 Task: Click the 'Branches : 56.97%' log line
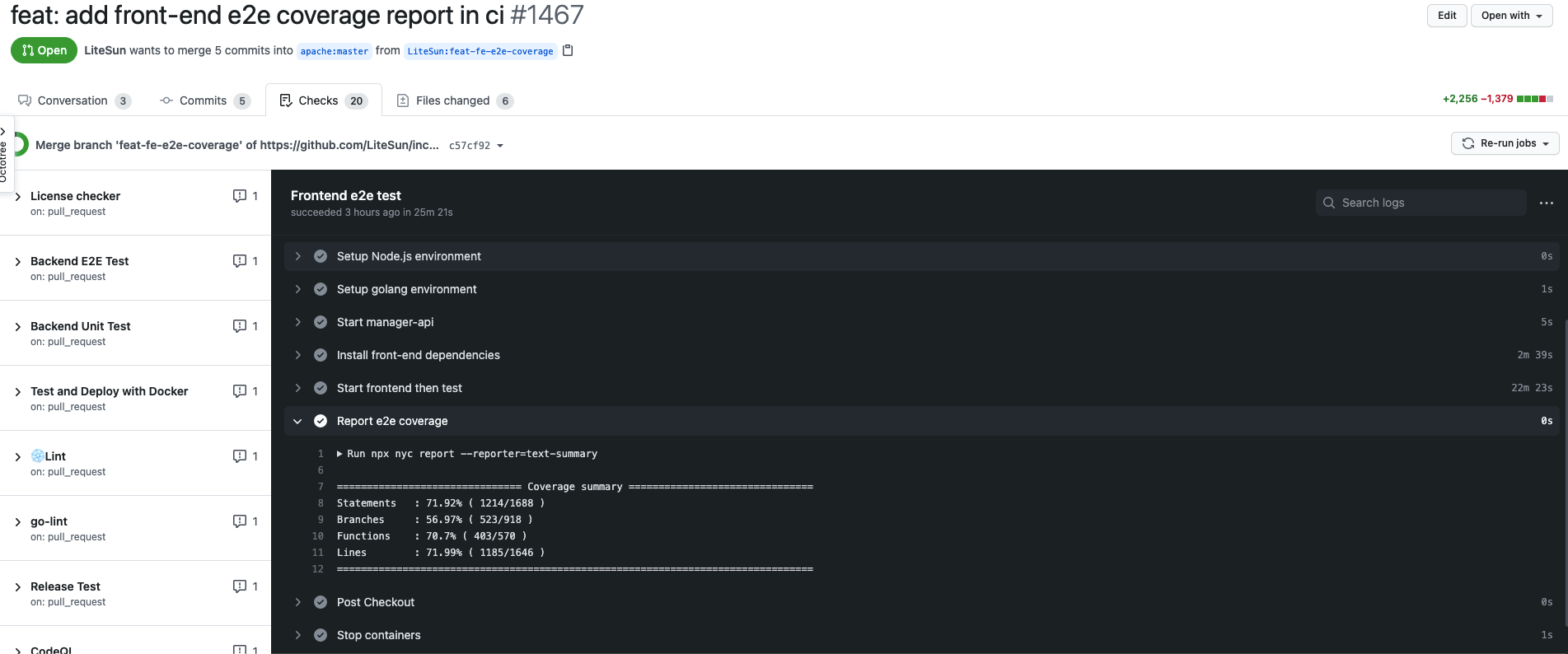pos(434,520)
